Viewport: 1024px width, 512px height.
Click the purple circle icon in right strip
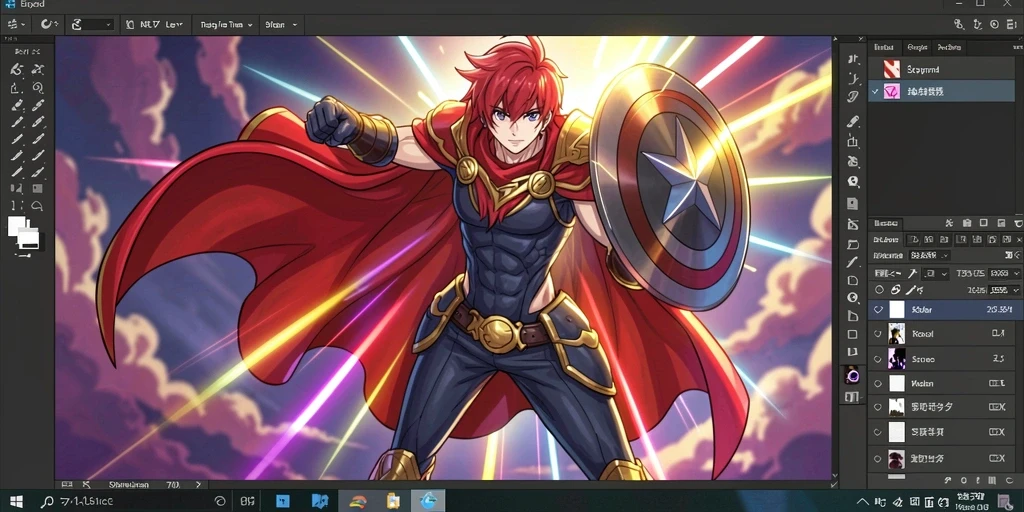coord(852,376)
